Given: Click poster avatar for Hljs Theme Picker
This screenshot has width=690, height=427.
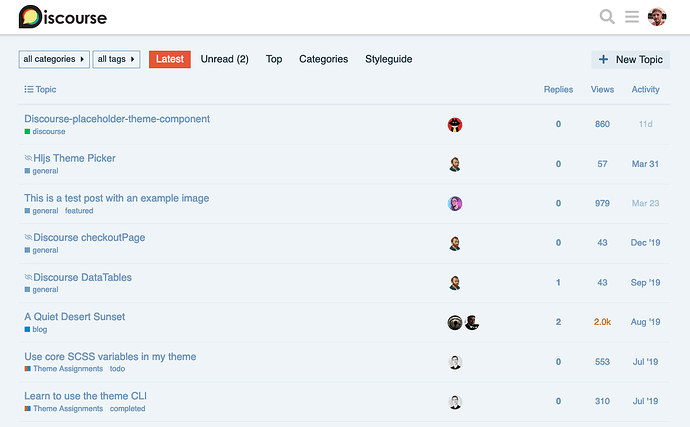Looking at the screenshot, I should (455, 164).
